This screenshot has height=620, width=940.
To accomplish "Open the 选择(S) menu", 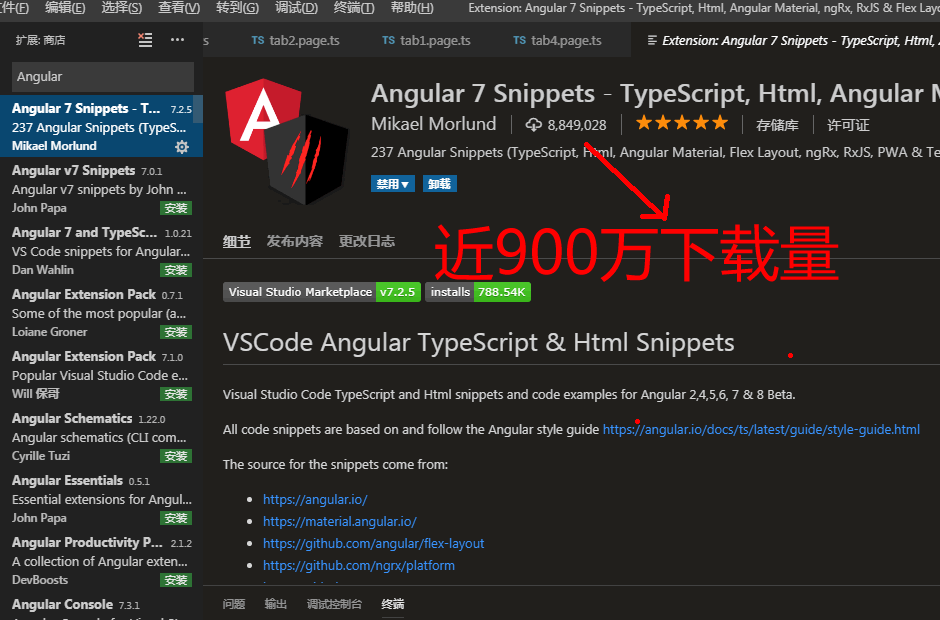I will coord(122,8).
